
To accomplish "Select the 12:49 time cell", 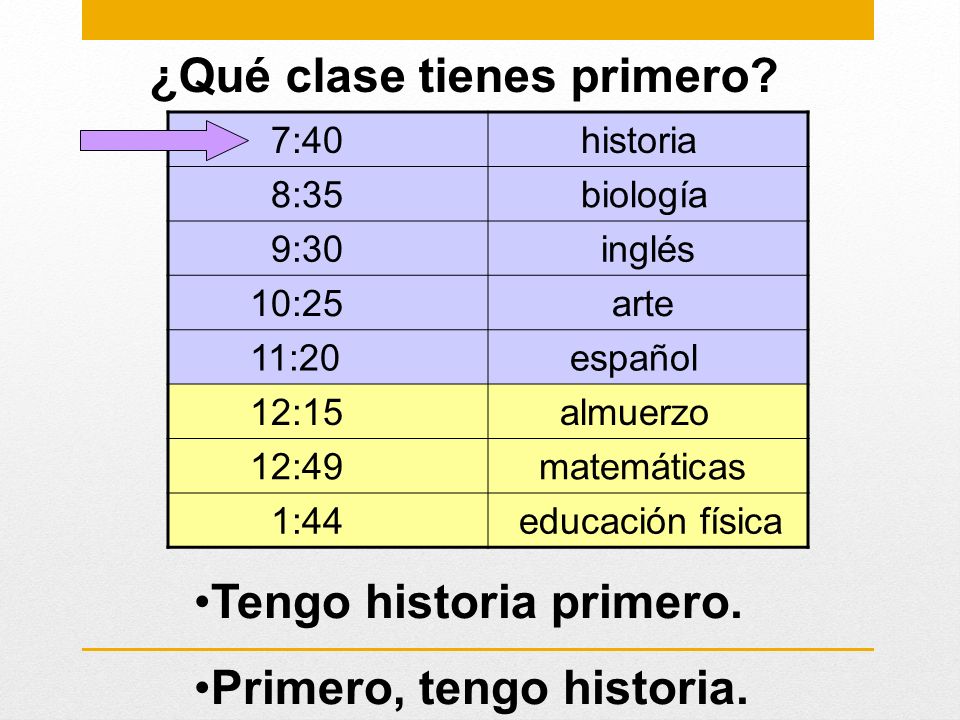I will pos(328,466).
